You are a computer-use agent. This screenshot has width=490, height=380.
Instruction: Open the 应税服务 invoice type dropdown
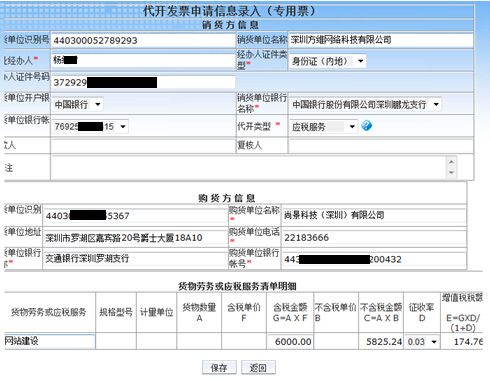tap(323, 127)
